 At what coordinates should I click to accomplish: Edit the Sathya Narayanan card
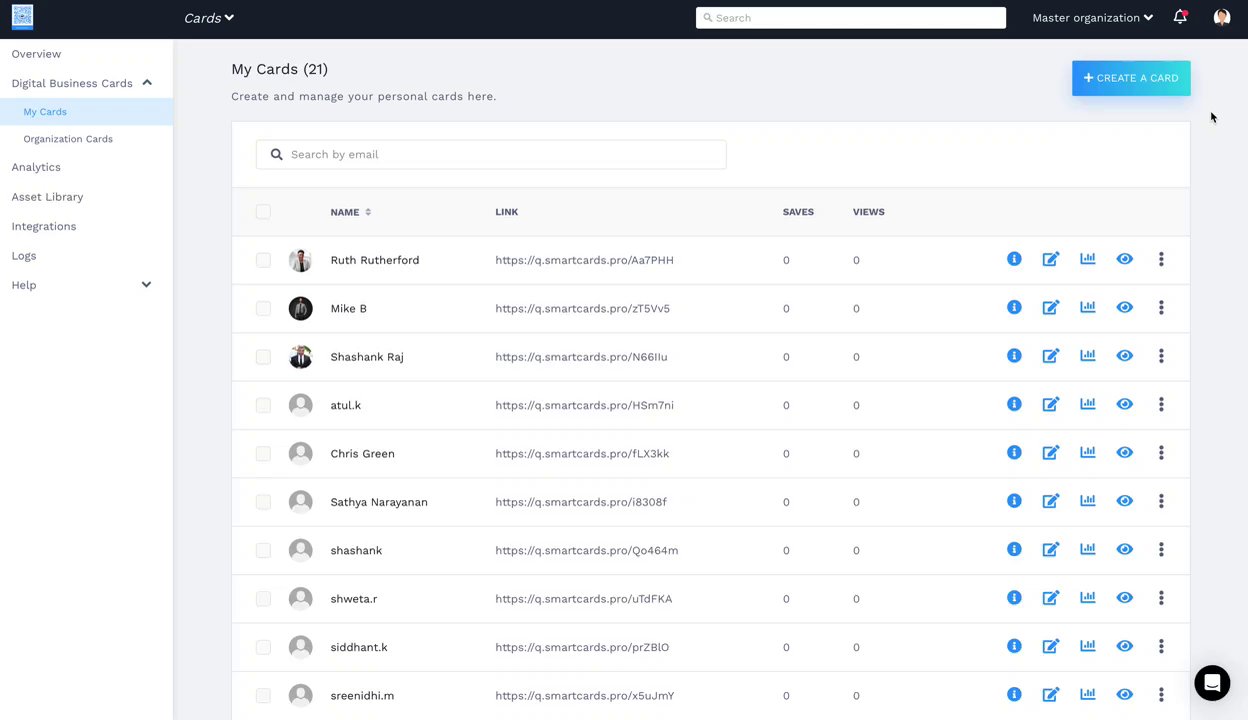[x=1051, y=502]
